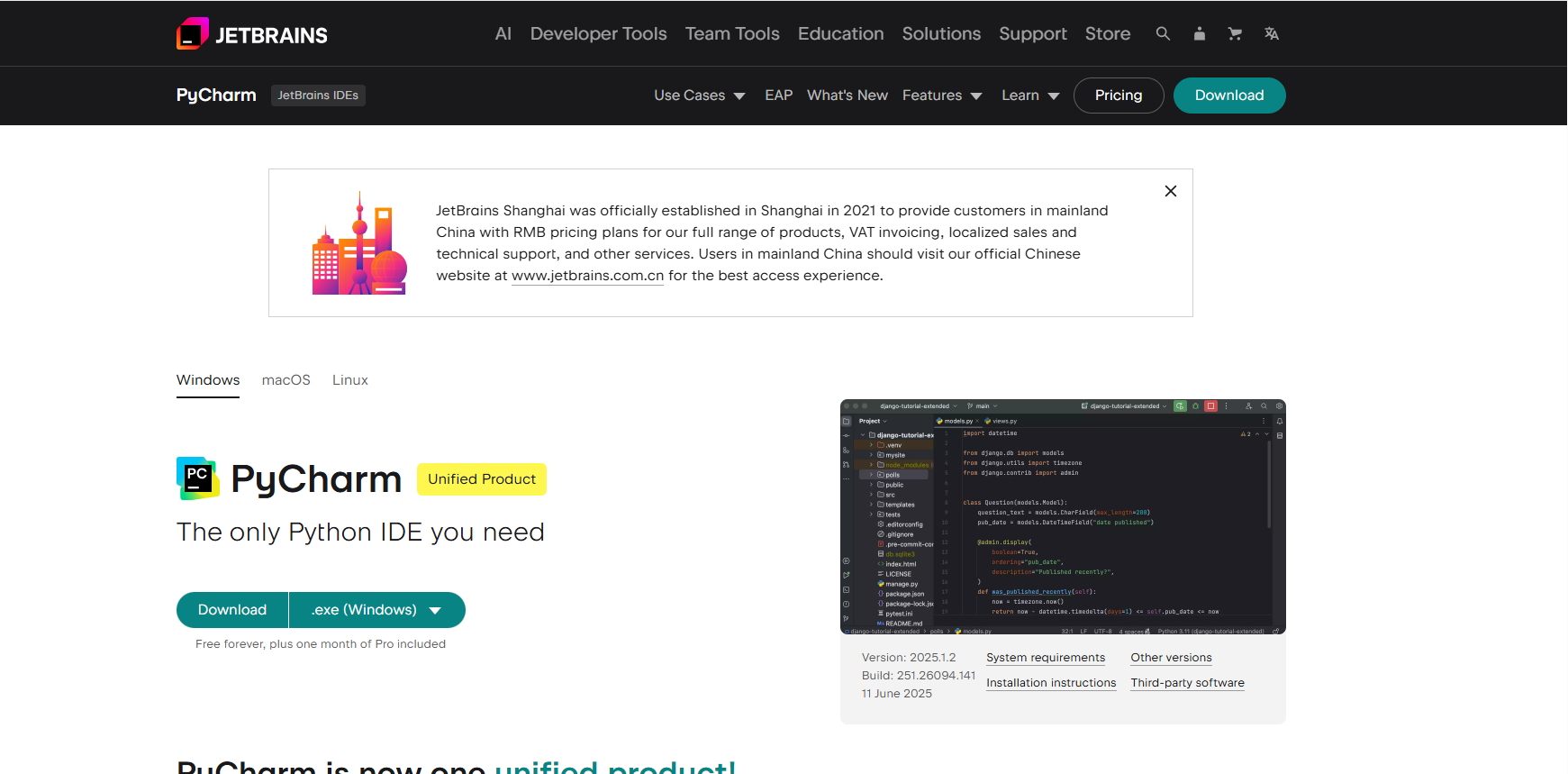Click the PyCharm product name in the subheader
Screen dimensions: 1568x774
[x=216, y=95]
